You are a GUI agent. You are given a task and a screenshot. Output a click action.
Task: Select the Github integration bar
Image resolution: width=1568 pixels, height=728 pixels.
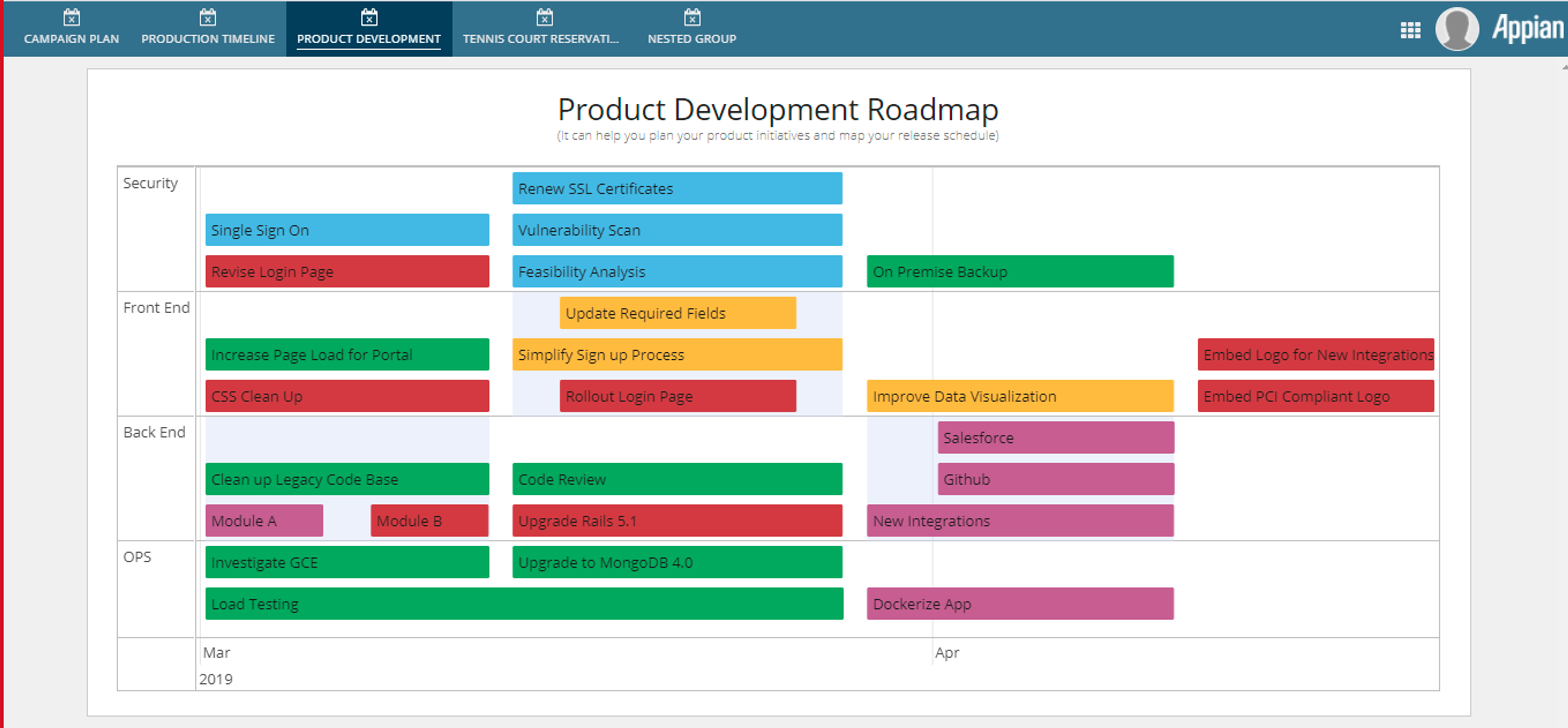point(1056,479)
